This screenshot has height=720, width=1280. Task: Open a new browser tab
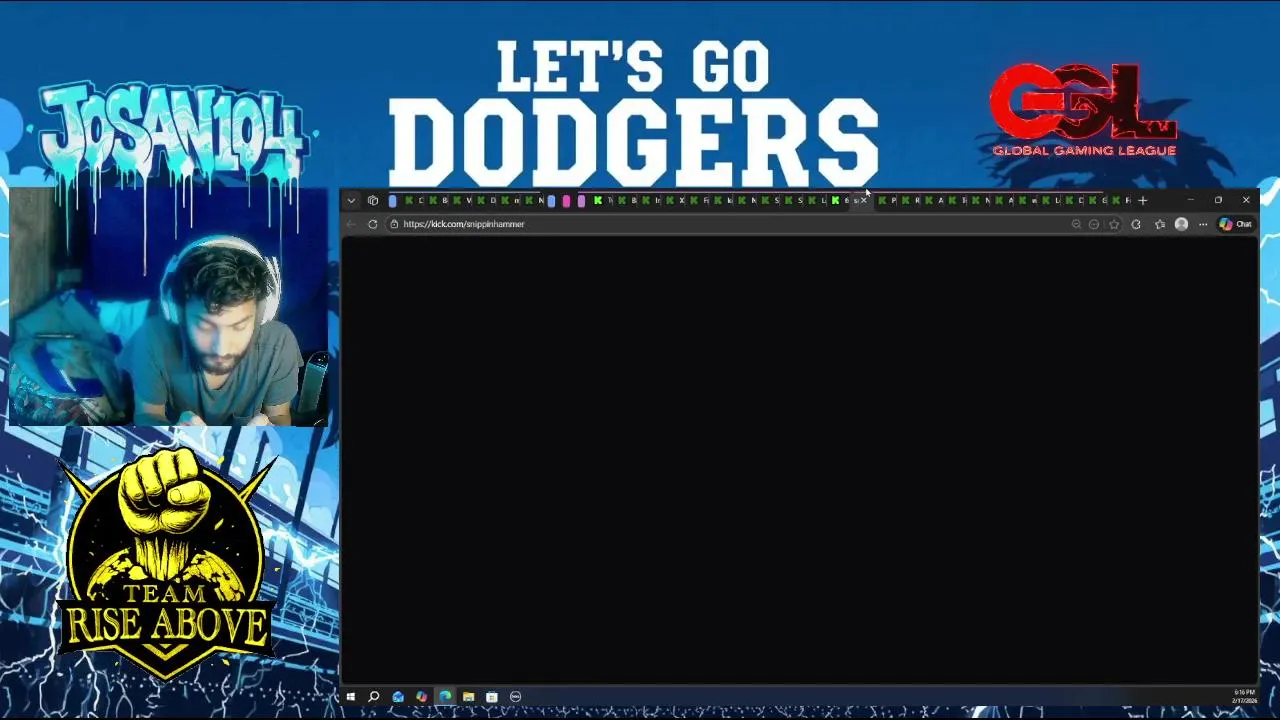tap(1142, 201)
